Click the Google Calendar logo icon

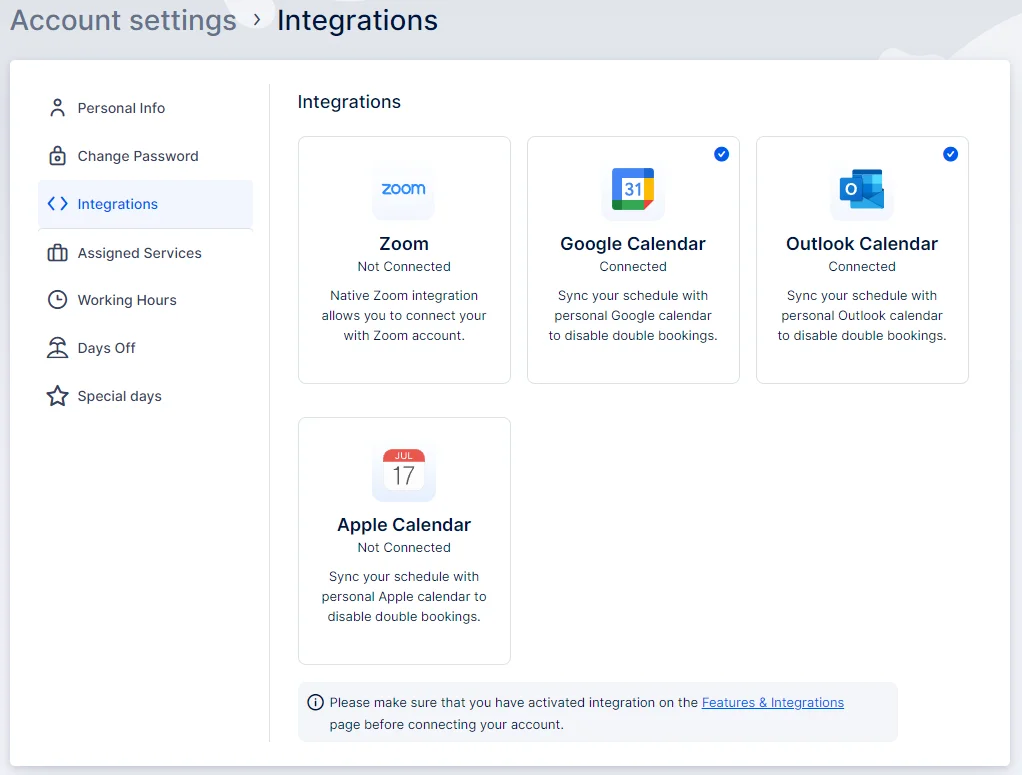click(x=633, y=189)
